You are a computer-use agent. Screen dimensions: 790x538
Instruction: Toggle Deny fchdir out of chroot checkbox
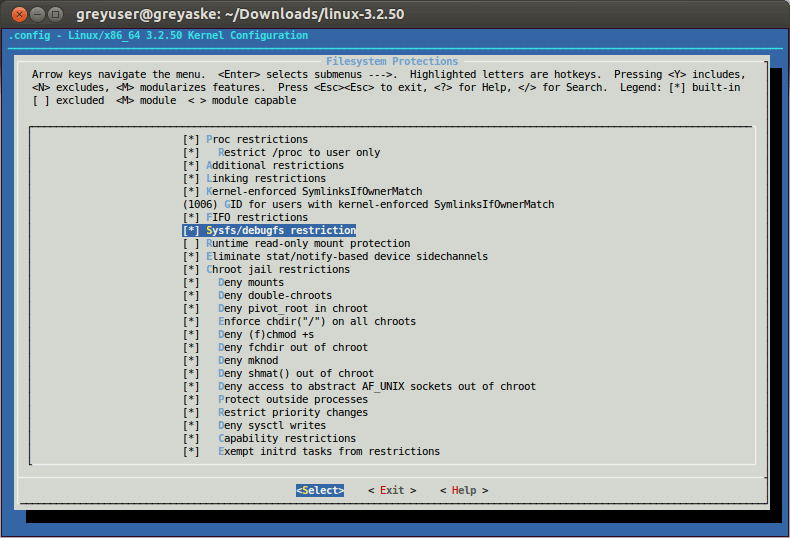[x=191, y=348]
